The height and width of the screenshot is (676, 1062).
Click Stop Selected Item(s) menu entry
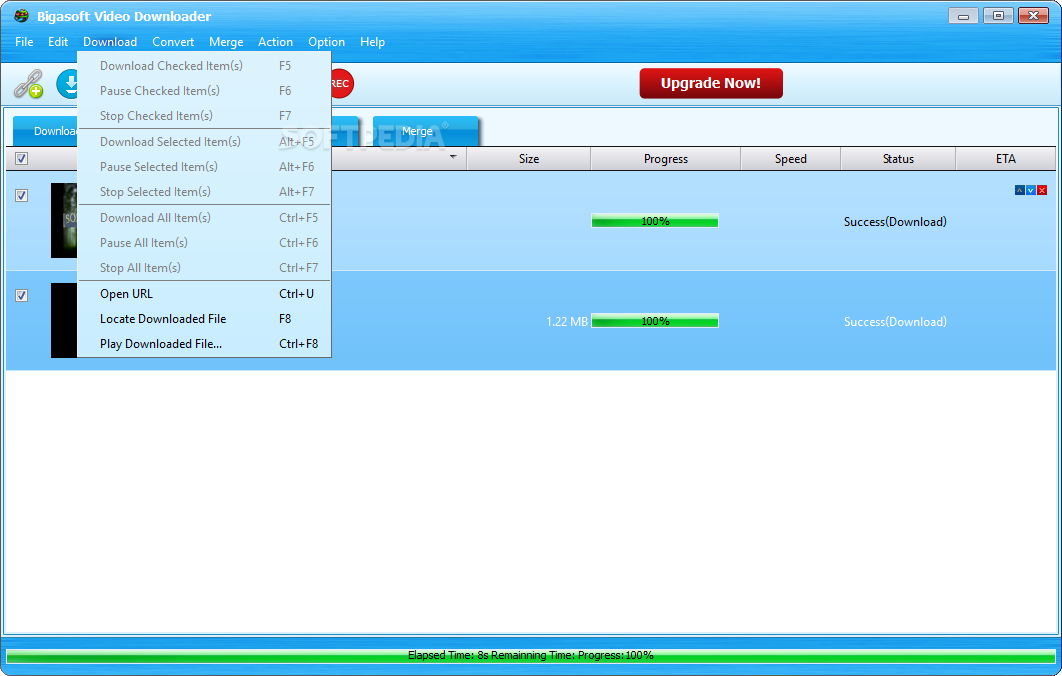[x=205, y=192]
